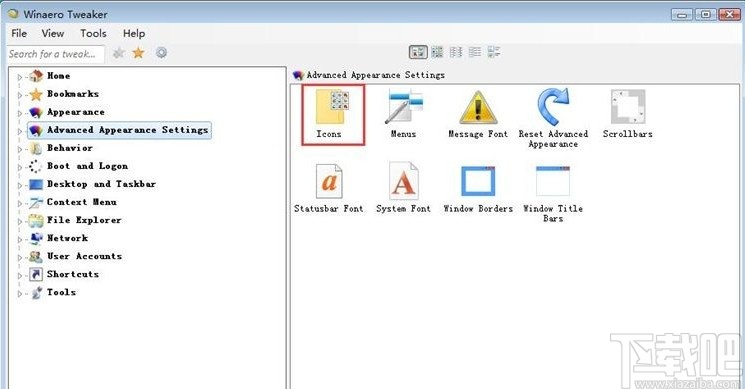Click the Network computers icon in tree
The width and height of the screenshot is (745, 389).
36,238
